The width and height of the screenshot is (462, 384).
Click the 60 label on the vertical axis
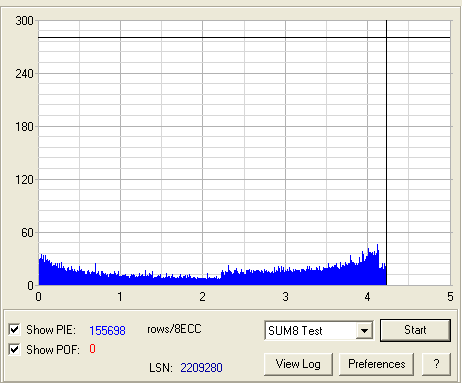(x=28, y=233)
